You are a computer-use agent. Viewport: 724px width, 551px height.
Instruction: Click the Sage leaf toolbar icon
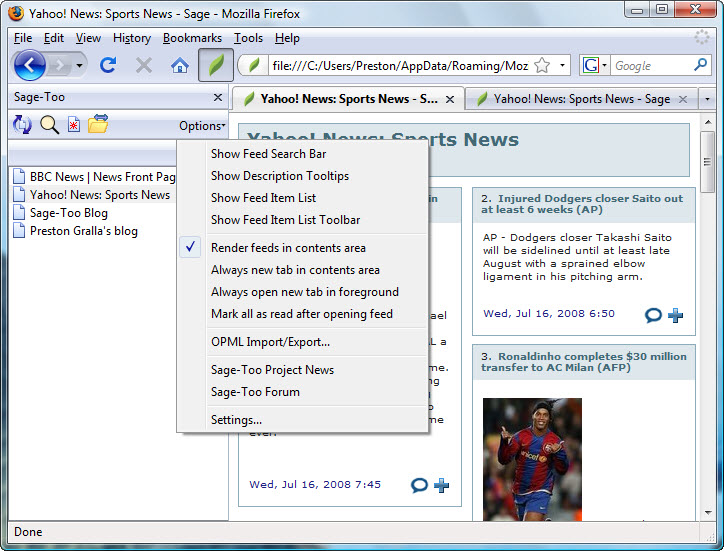pyautogui.click(x=216, y=66)
